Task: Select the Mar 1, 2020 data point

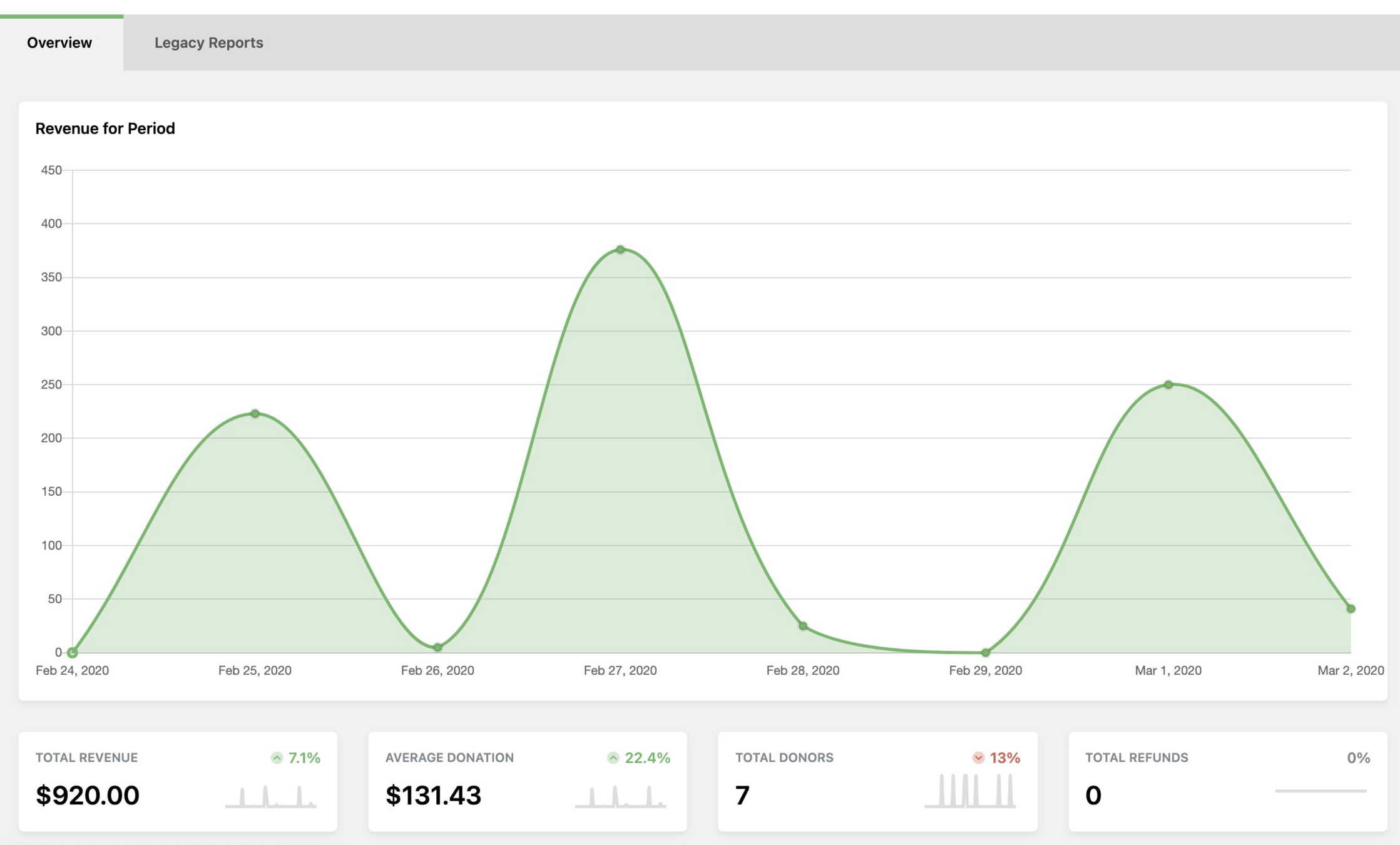Action: click(1168, 385)
